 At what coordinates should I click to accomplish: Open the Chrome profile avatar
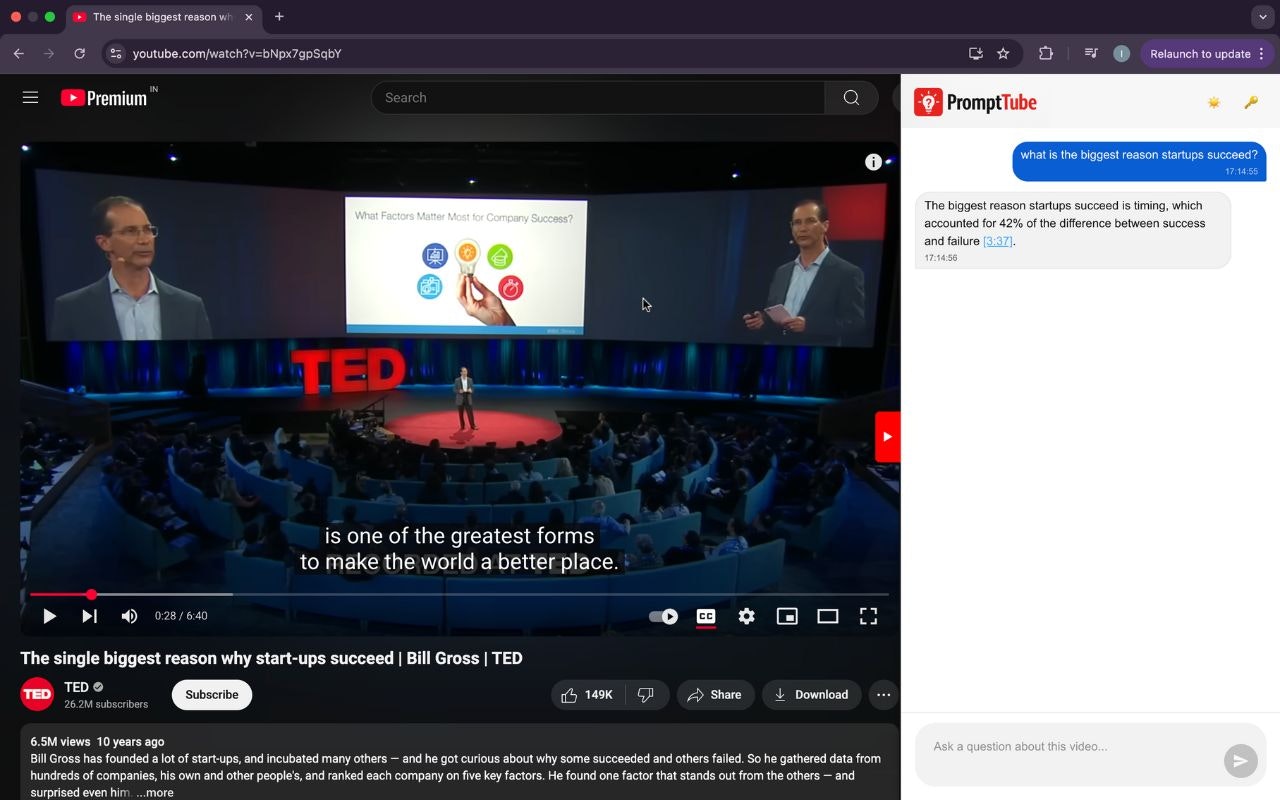(x=1121, y=54)
